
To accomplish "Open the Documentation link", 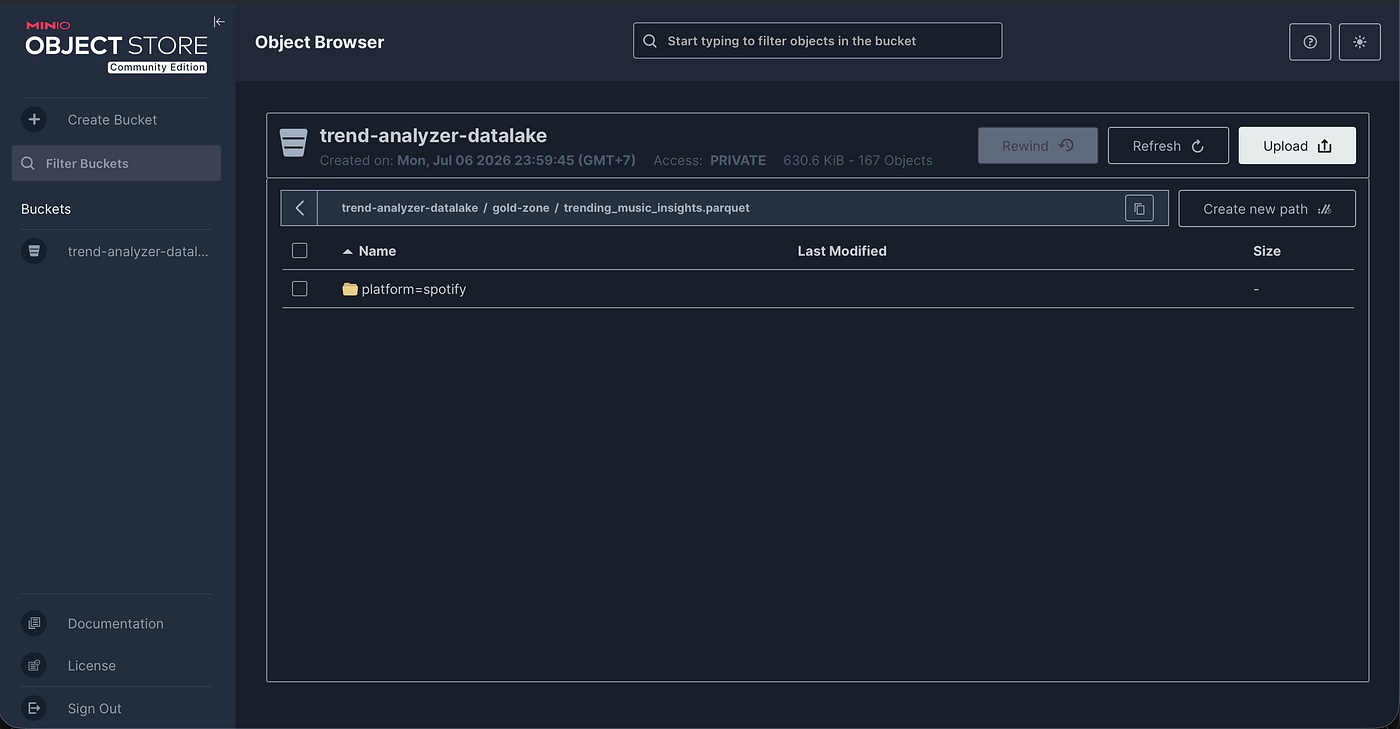I will click(115, 623).
